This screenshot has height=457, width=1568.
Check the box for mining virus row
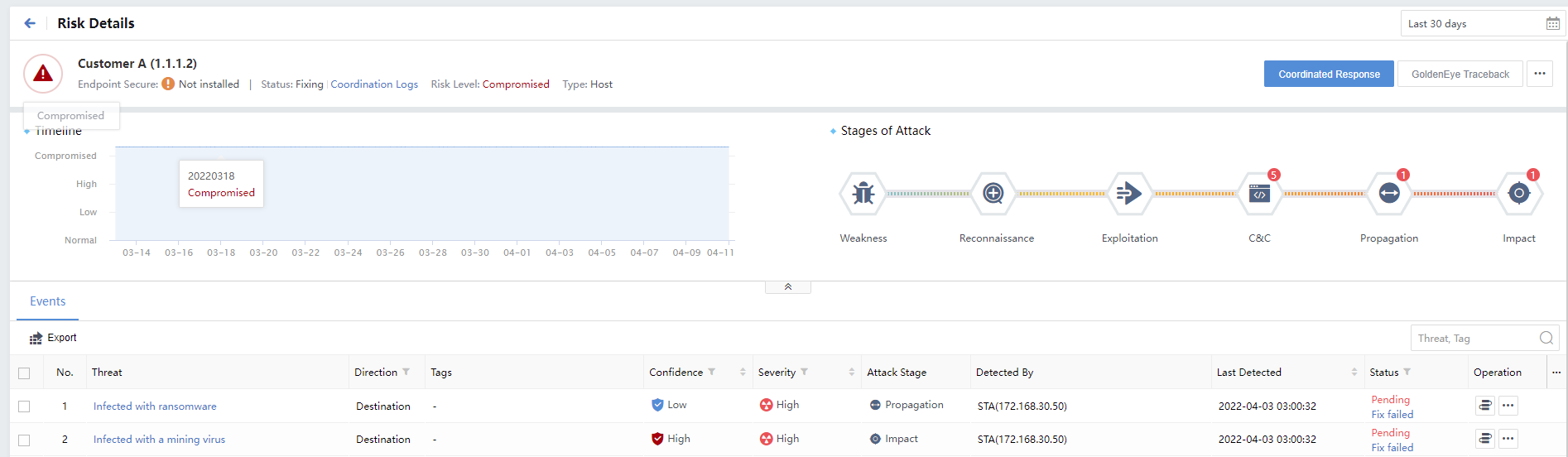[24, 440]
